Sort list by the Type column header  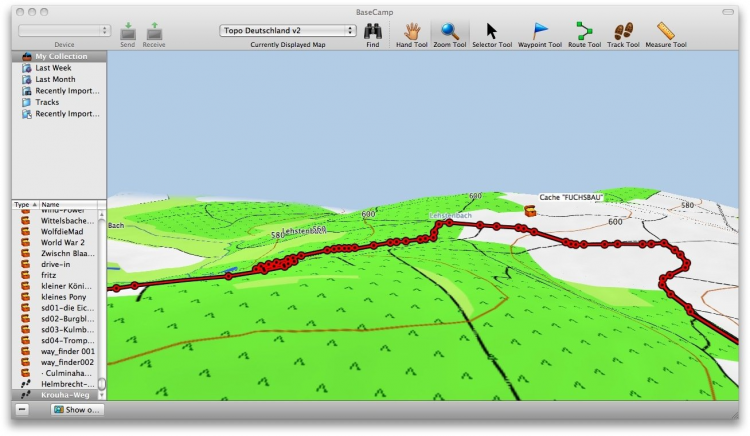click(25, 205)
